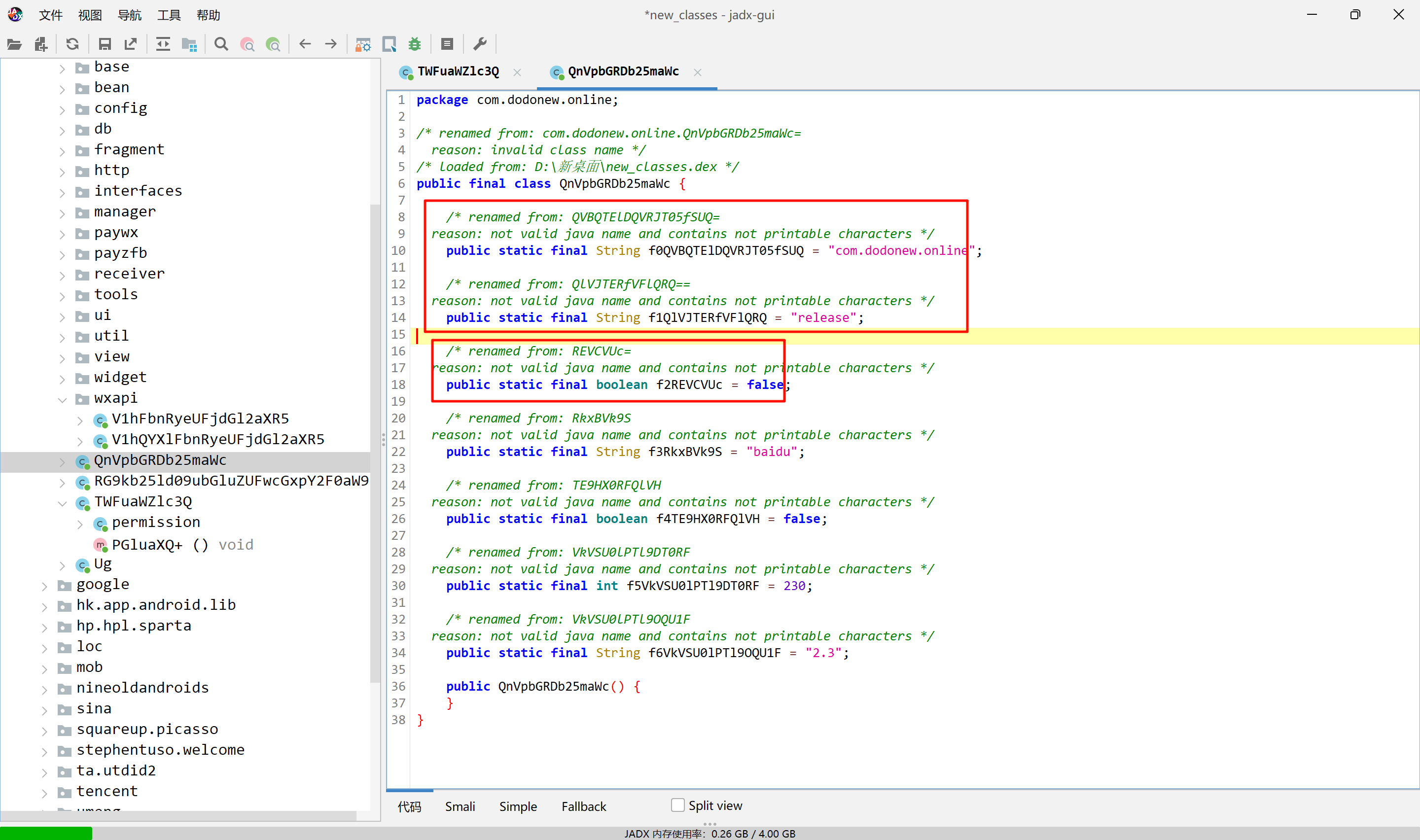Enable the Split view checkbox
1420x840 pixels.
(677, 805)
